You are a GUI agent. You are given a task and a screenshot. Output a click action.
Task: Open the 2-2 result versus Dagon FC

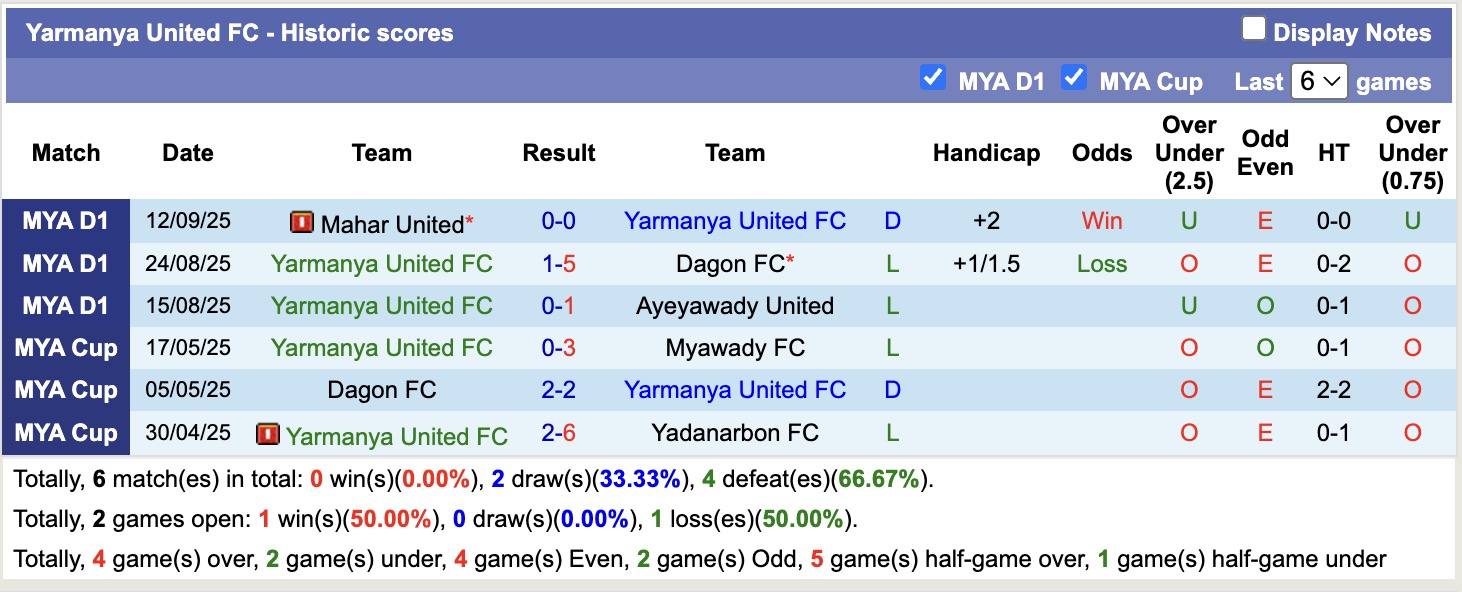(x=559, y=390)
